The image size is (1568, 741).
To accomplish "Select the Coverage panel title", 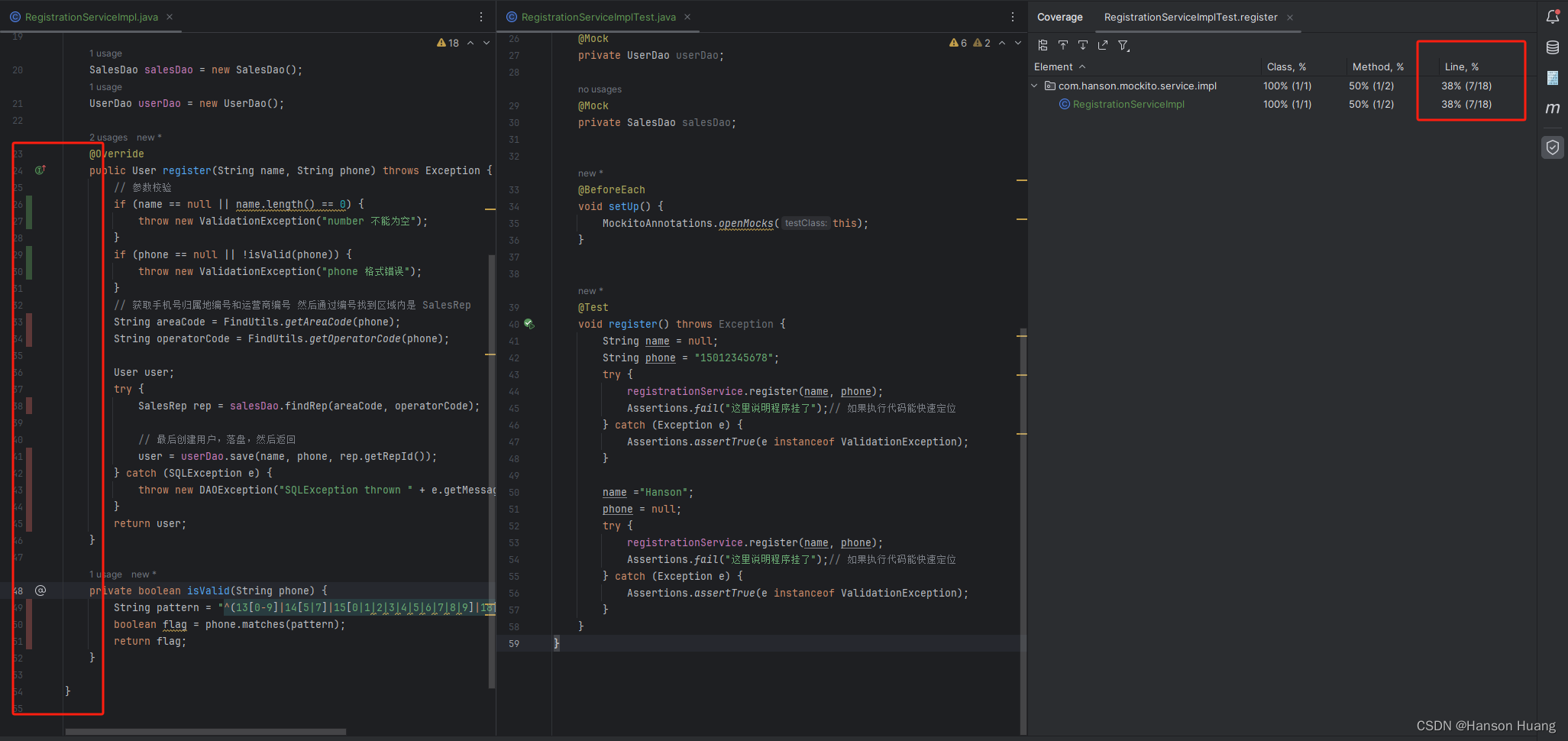I will click(x=1059, y=17).
